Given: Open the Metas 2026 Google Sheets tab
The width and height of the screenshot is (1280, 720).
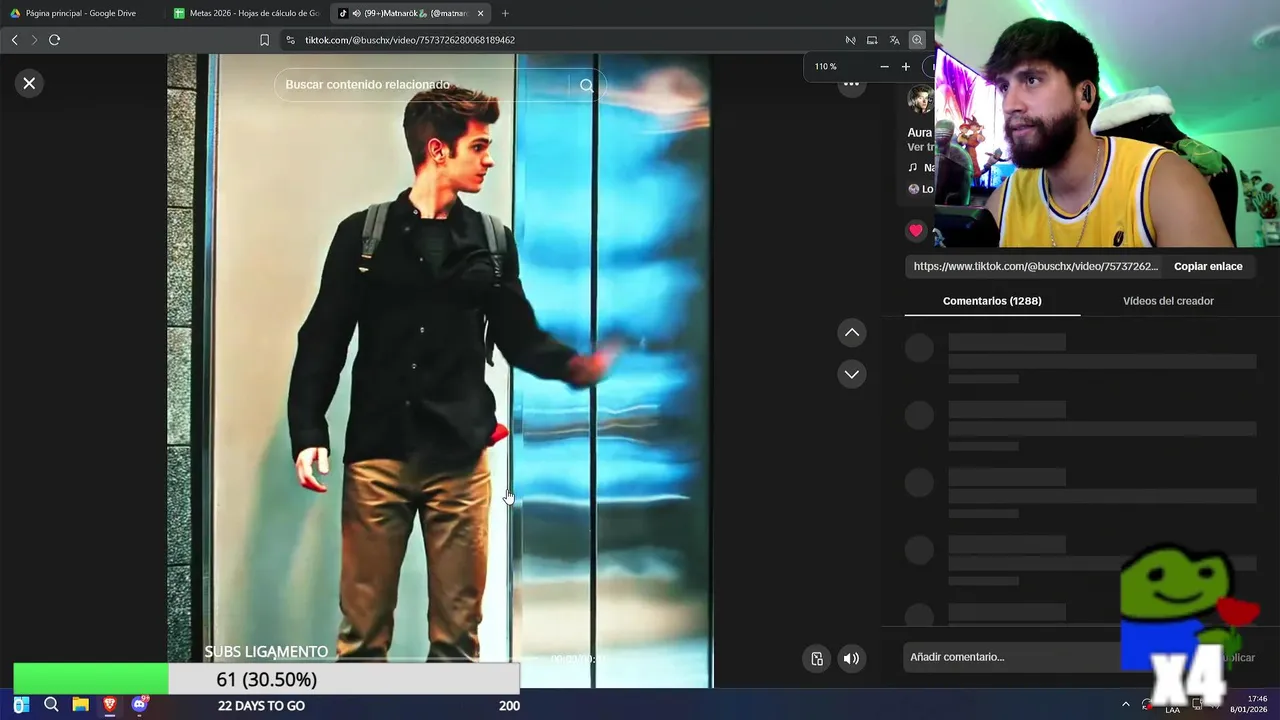Looking at the screenshot, I should pos(247,13).
